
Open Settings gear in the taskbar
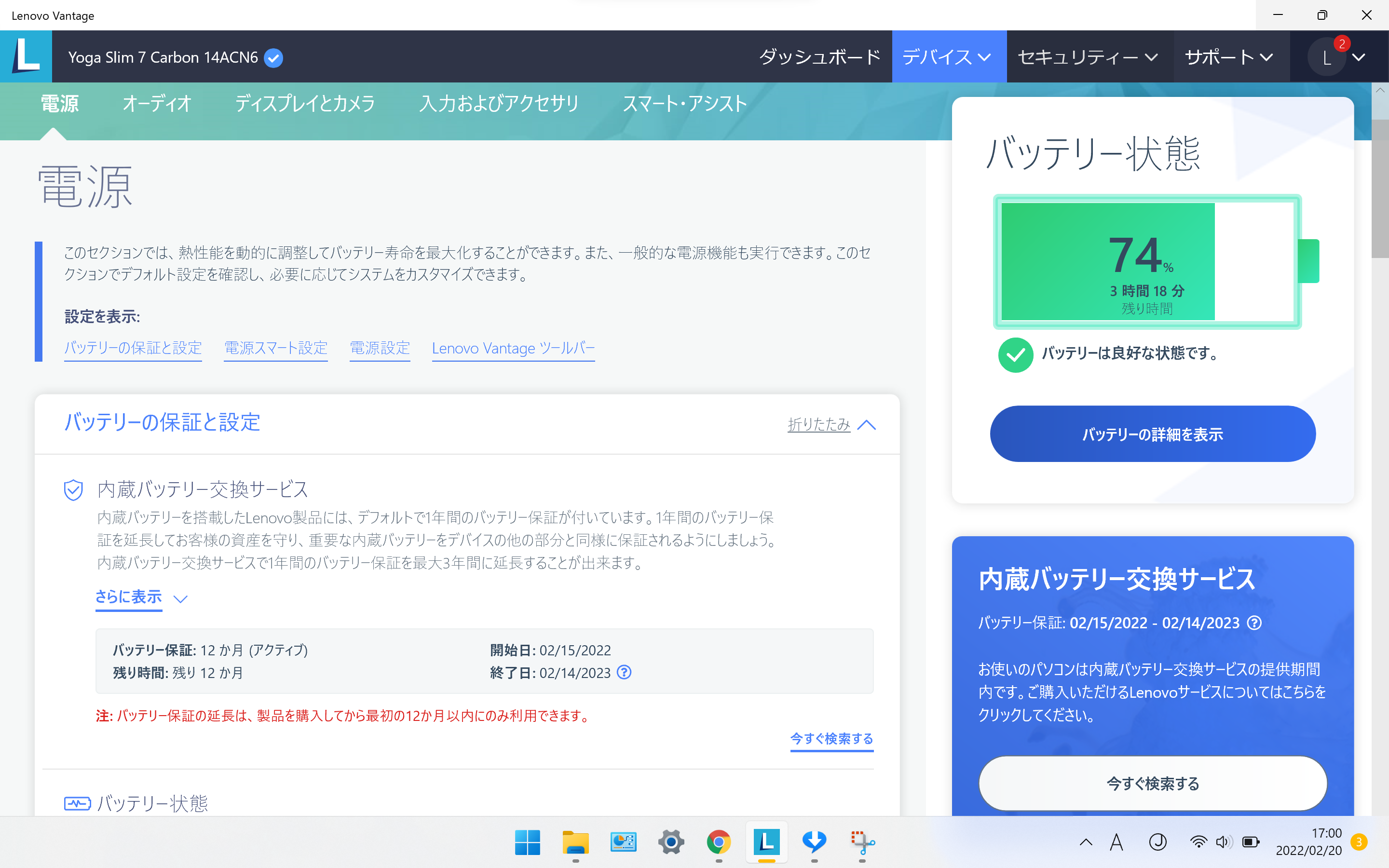pyautogui.click(x=671, y=842)
